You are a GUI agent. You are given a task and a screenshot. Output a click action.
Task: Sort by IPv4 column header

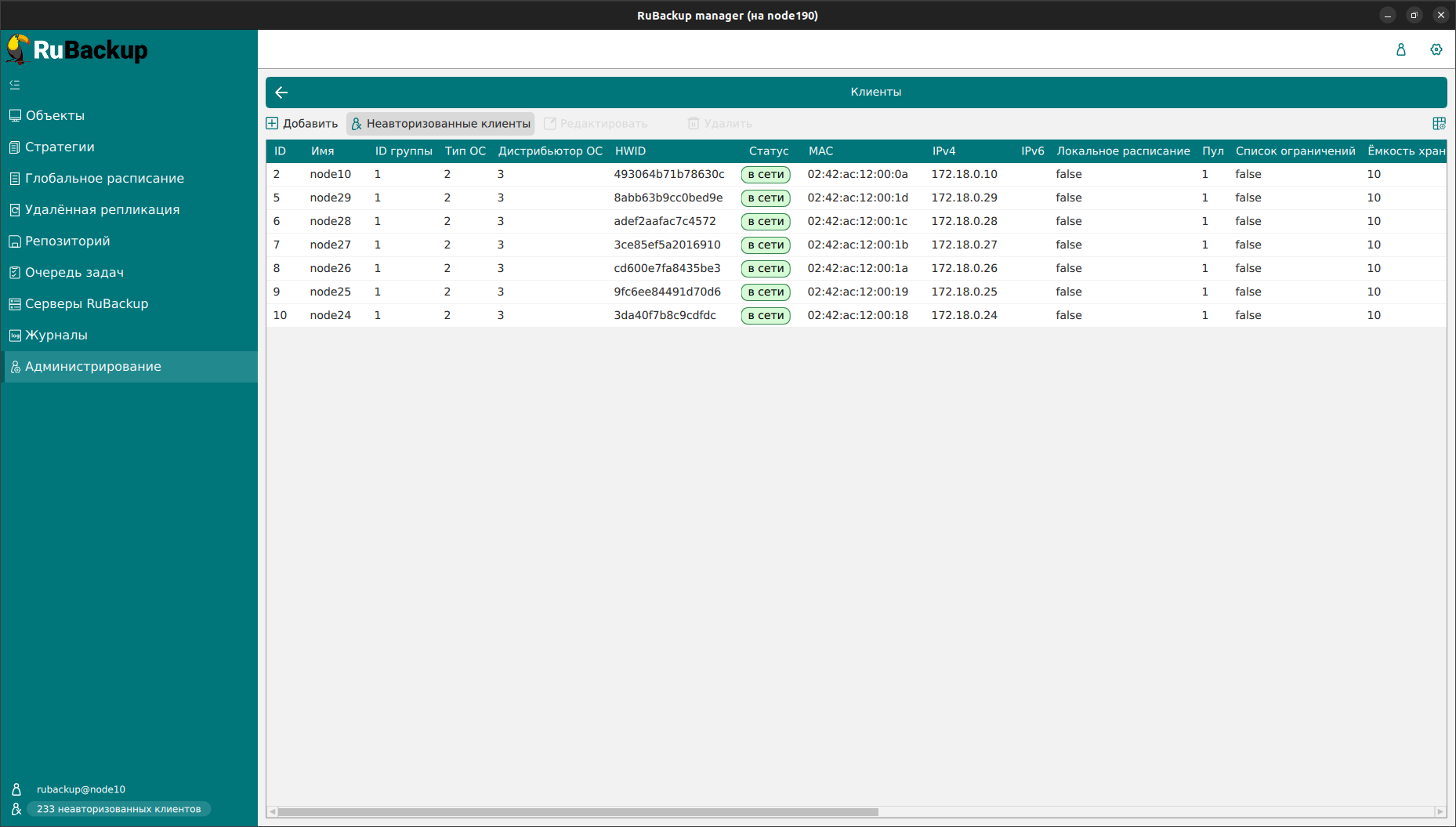[x=944, y=151]
